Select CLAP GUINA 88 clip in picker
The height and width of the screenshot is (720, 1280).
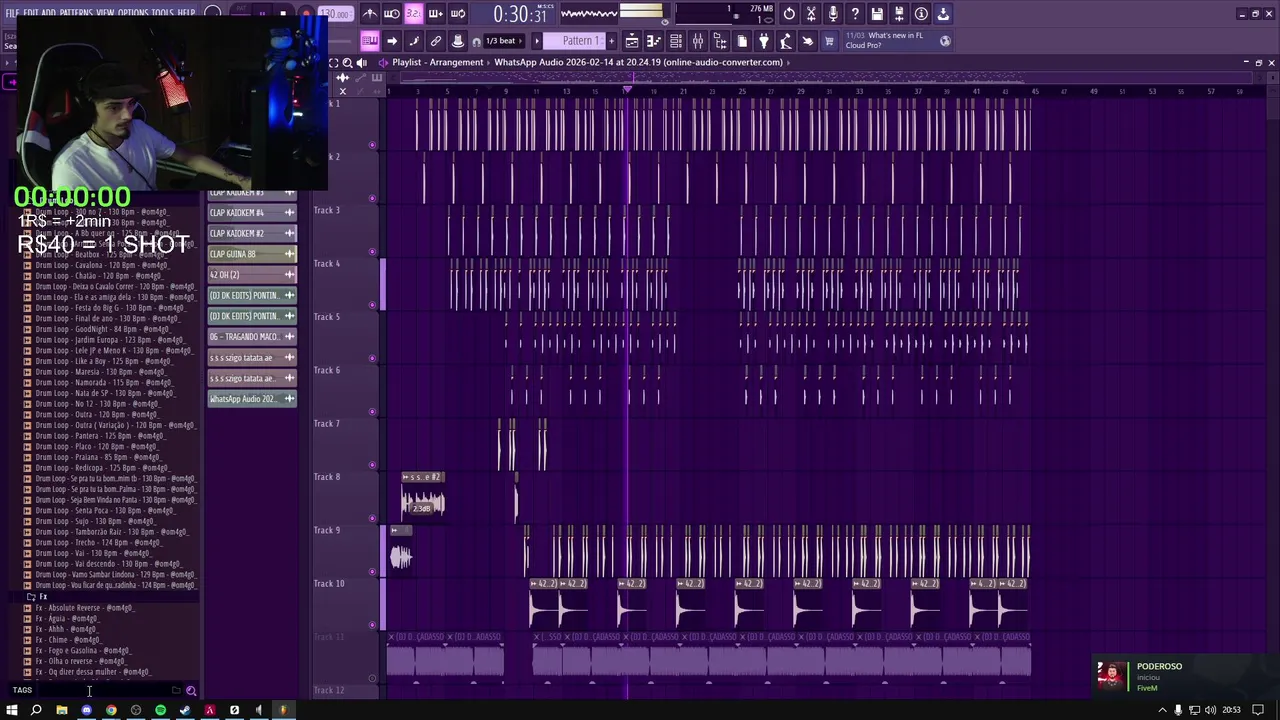click(x=252, y=254)
